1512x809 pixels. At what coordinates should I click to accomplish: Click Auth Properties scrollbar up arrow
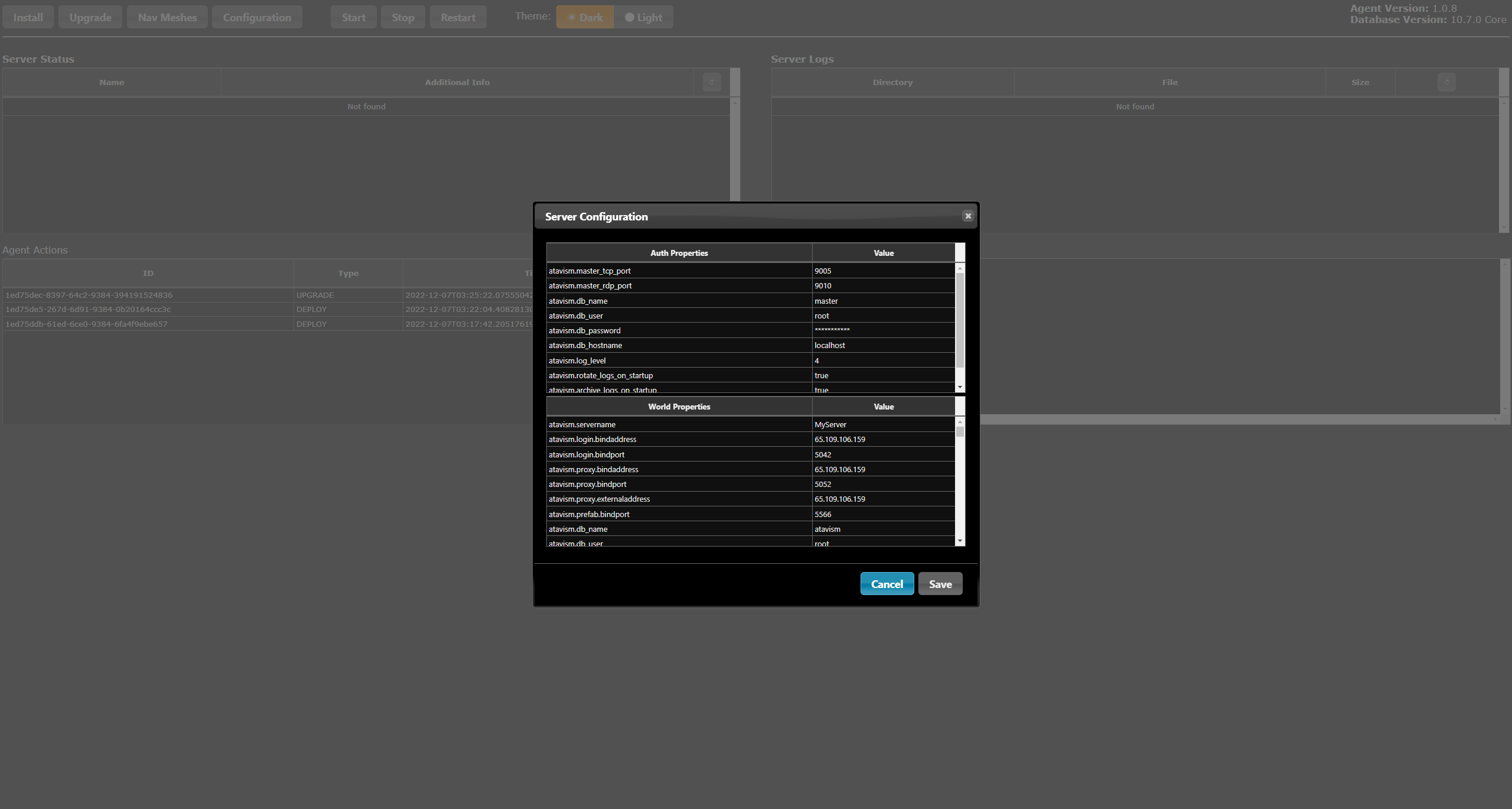pos(960,268)
